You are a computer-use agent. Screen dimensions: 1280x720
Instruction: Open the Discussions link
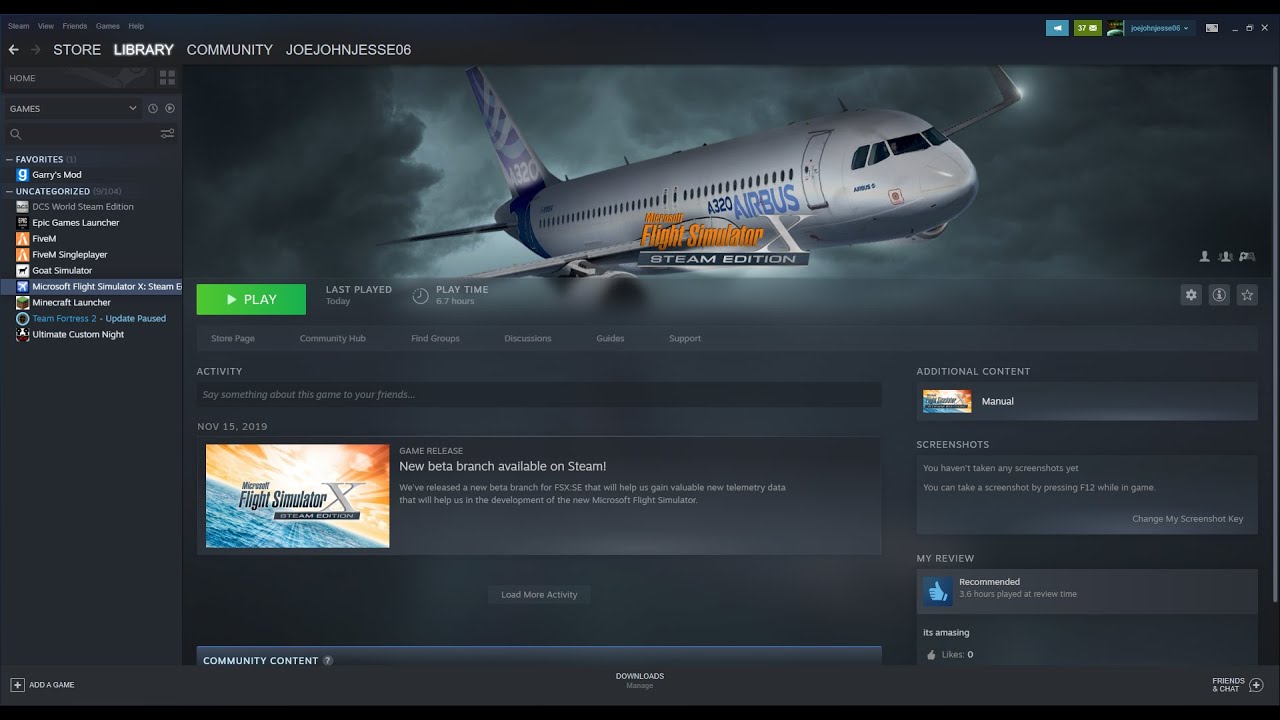point(528,338)
